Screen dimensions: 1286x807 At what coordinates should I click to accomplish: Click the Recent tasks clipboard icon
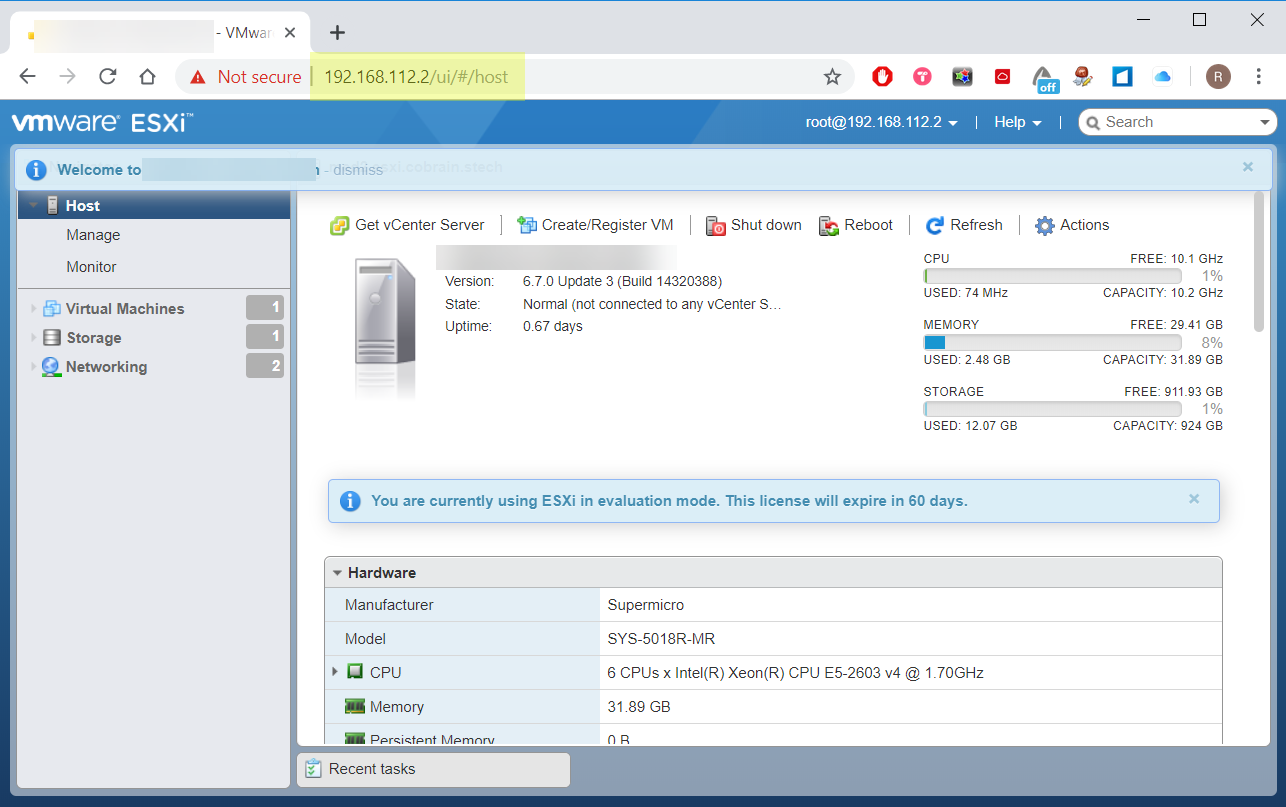[x=313, y=769]
